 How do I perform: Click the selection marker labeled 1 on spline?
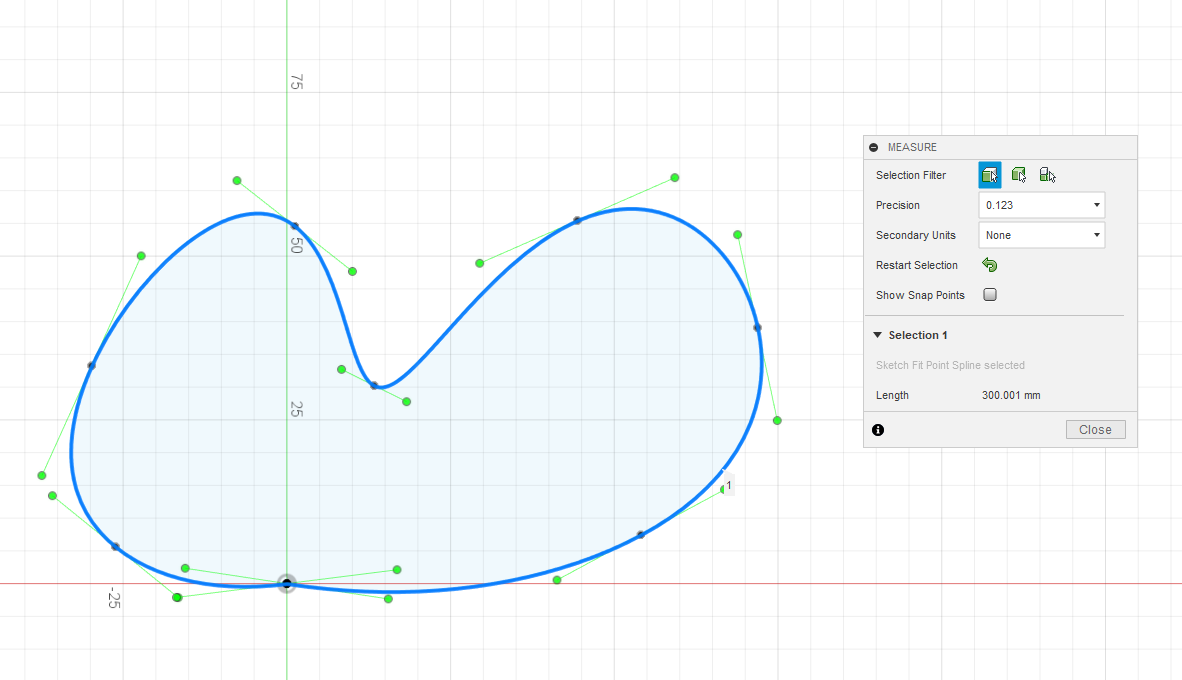pos(728,485)
